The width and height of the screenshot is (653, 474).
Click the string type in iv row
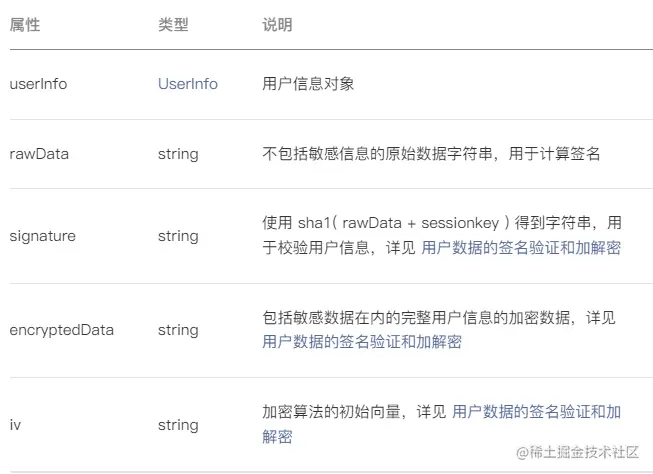tap(178, 425)
